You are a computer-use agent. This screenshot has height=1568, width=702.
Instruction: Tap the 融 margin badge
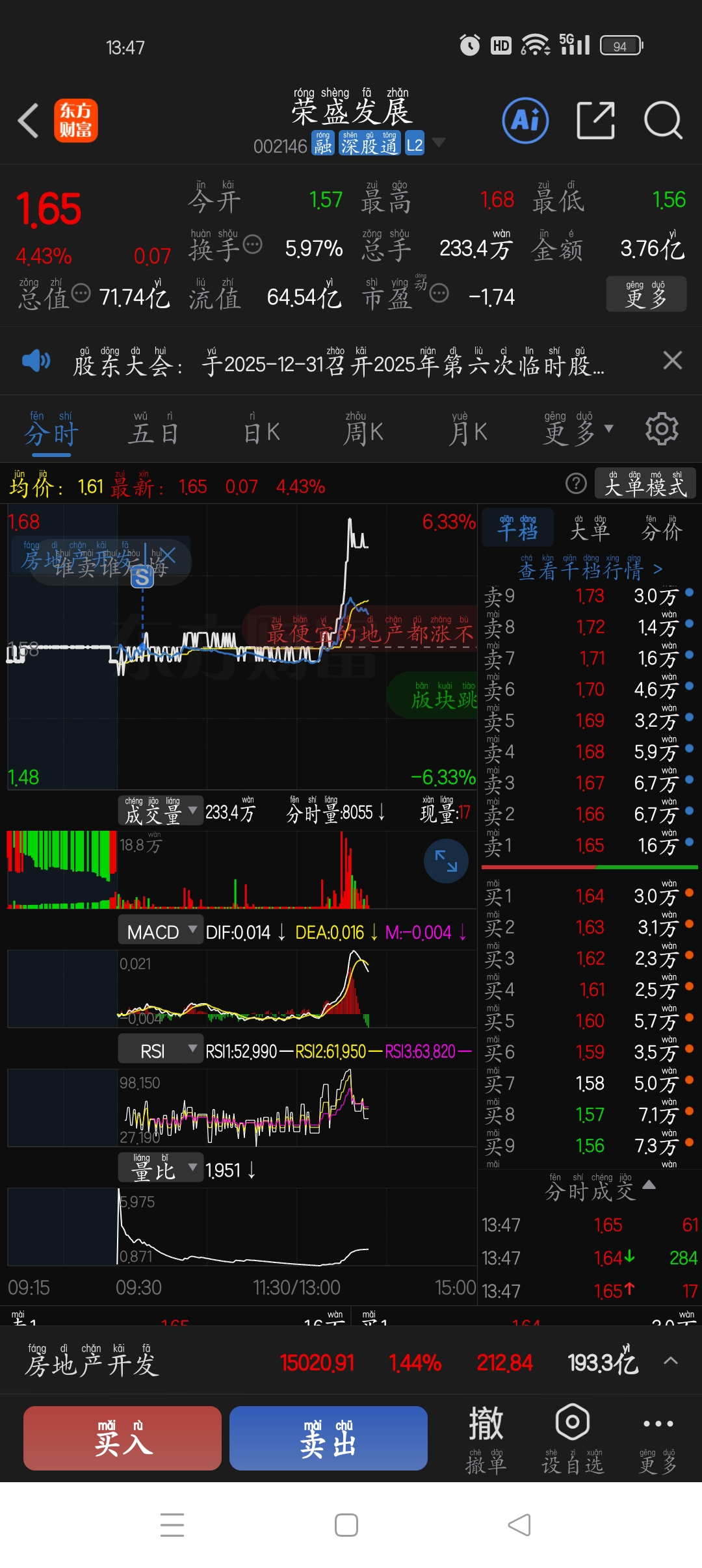coord(323,144)
